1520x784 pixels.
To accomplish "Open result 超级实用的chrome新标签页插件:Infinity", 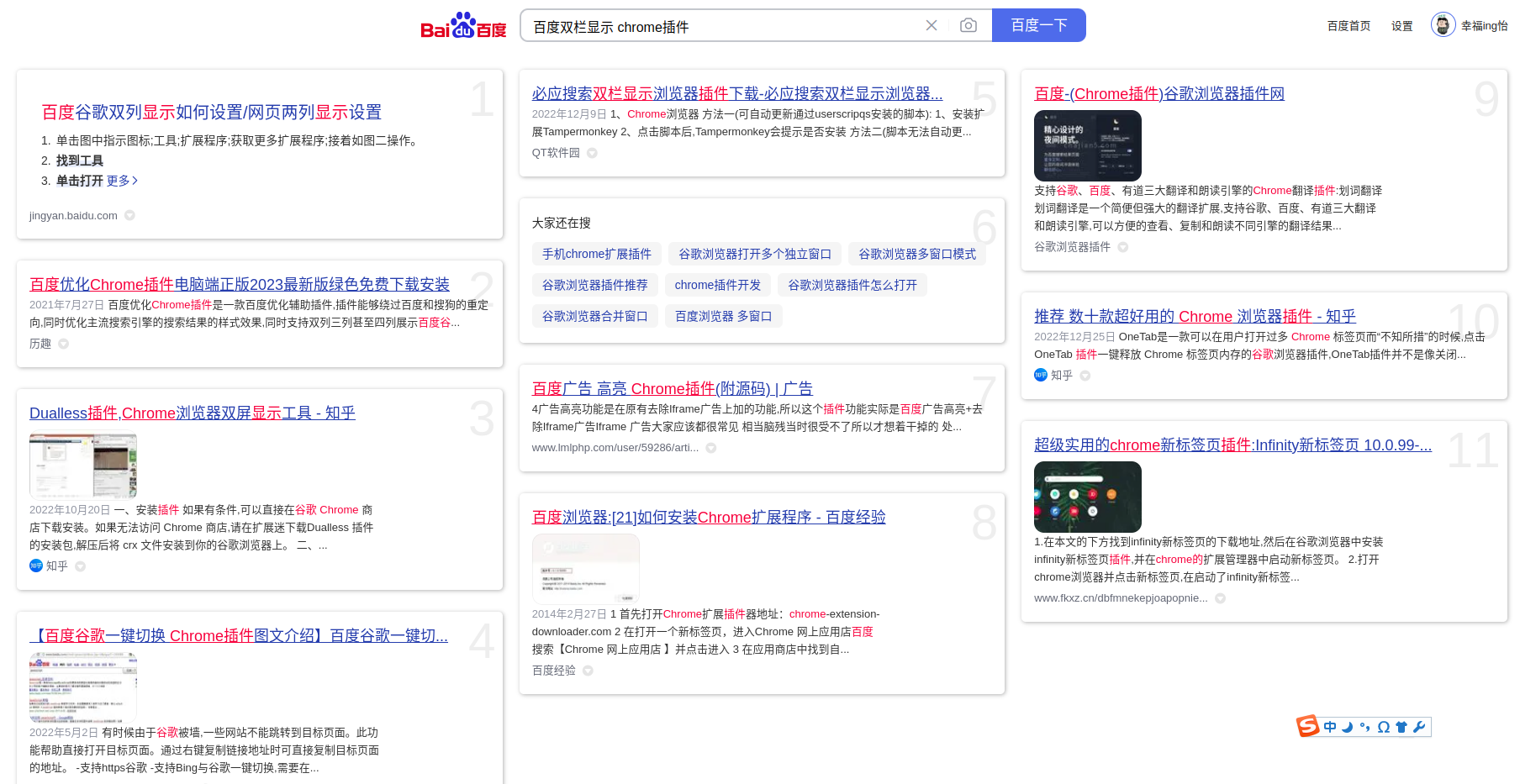I will [x=1232, y=445].
